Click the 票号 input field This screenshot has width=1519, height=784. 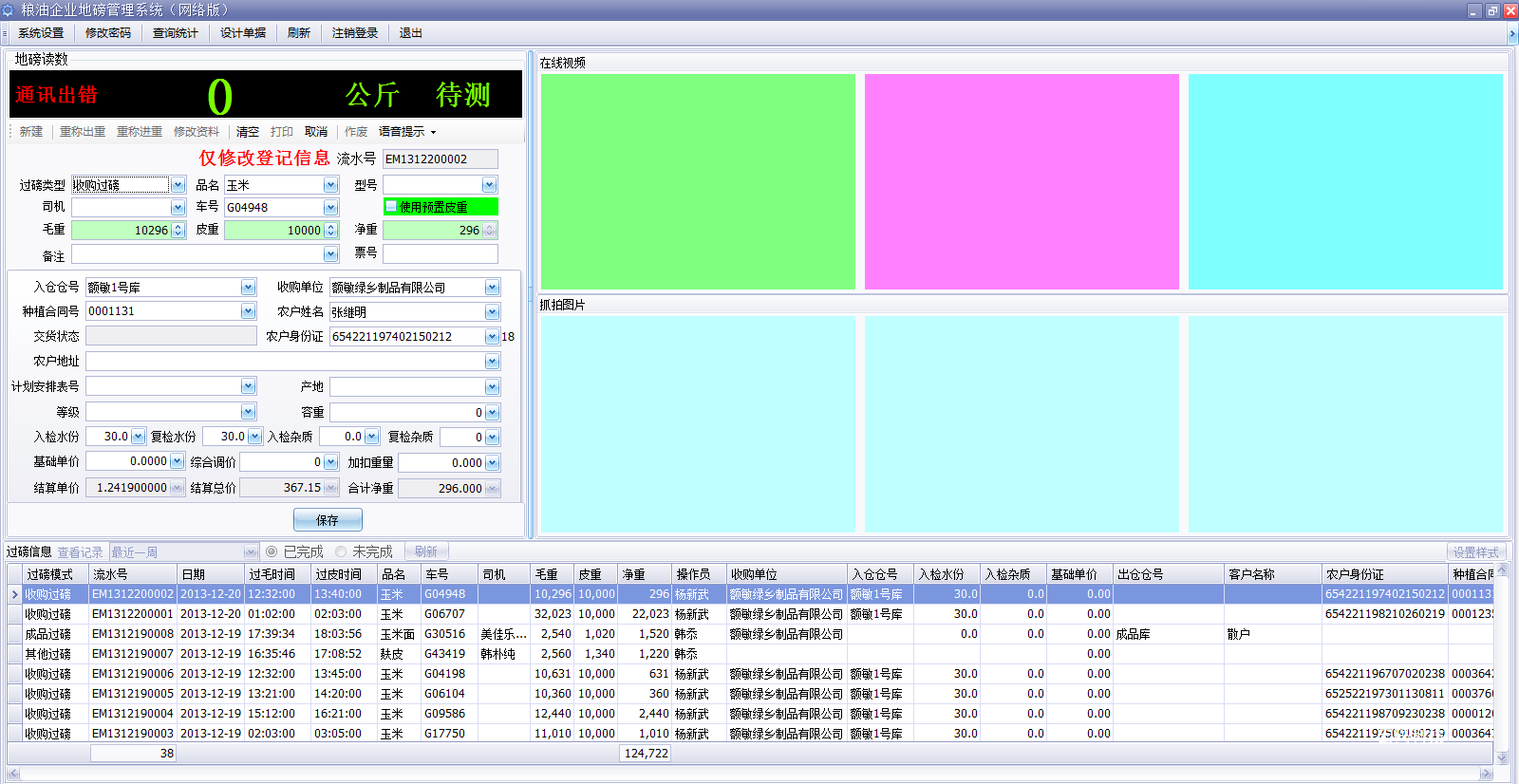pos(441,253)
